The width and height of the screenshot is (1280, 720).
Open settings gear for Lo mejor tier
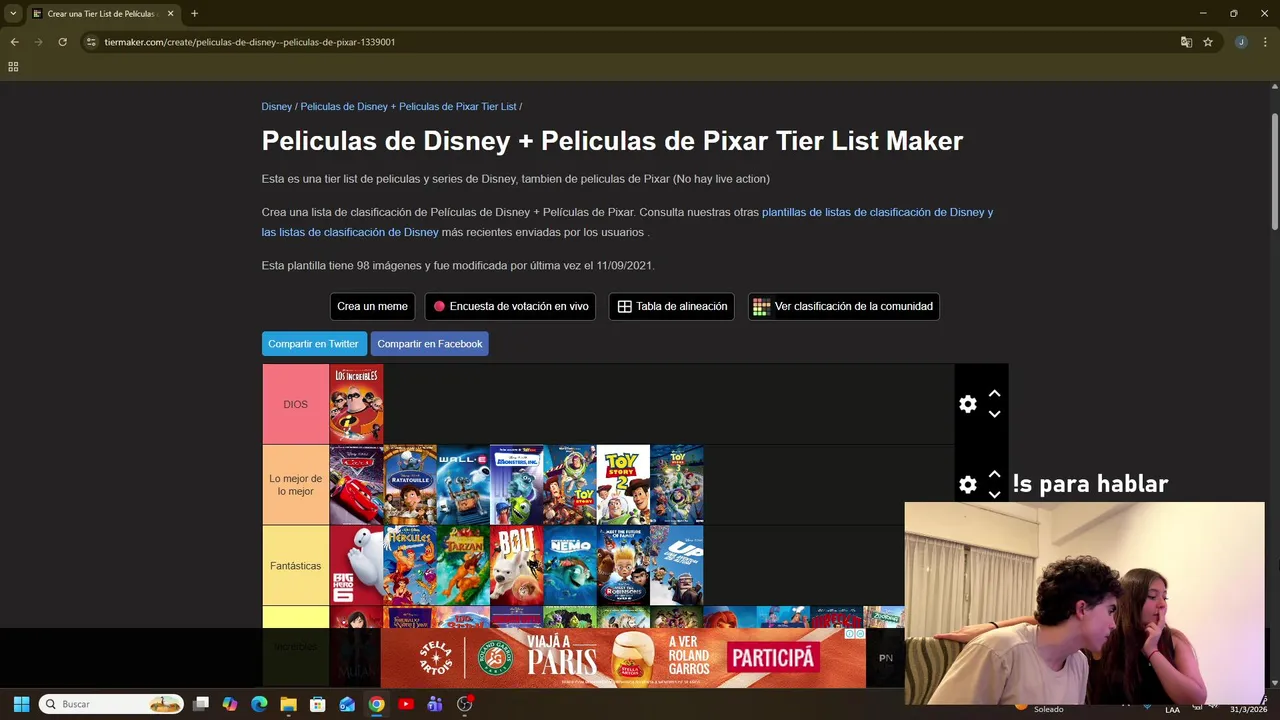tap(967, 484)
